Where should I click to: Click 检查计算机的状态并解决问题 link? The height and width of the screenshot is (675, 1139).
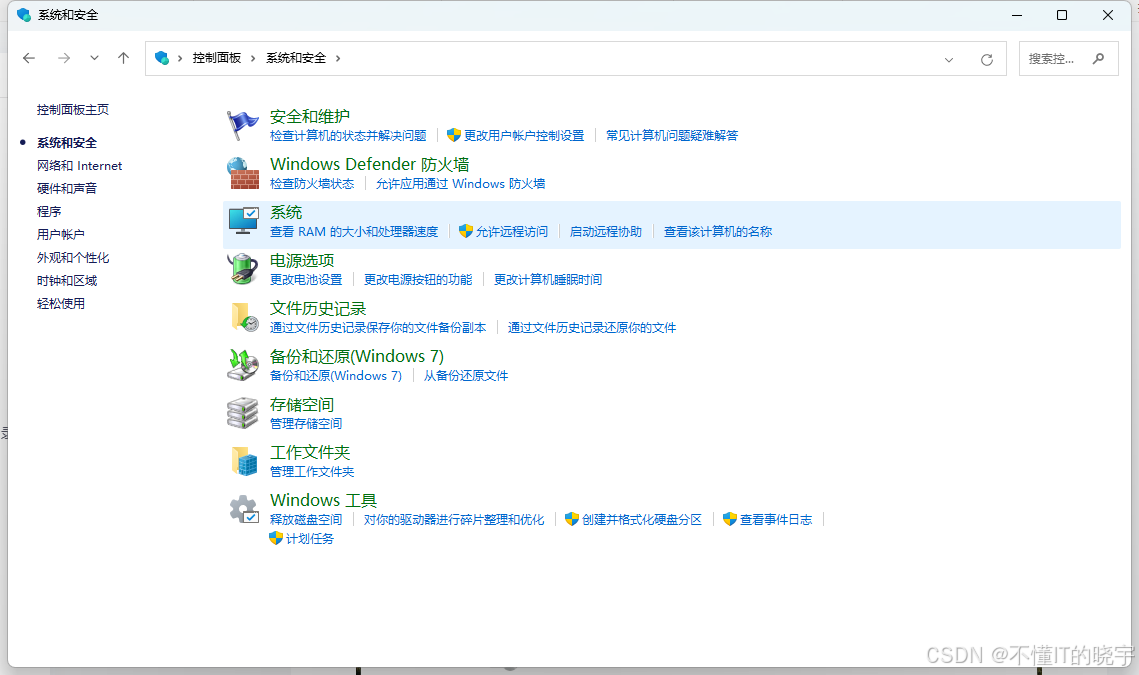coord(348,135)
